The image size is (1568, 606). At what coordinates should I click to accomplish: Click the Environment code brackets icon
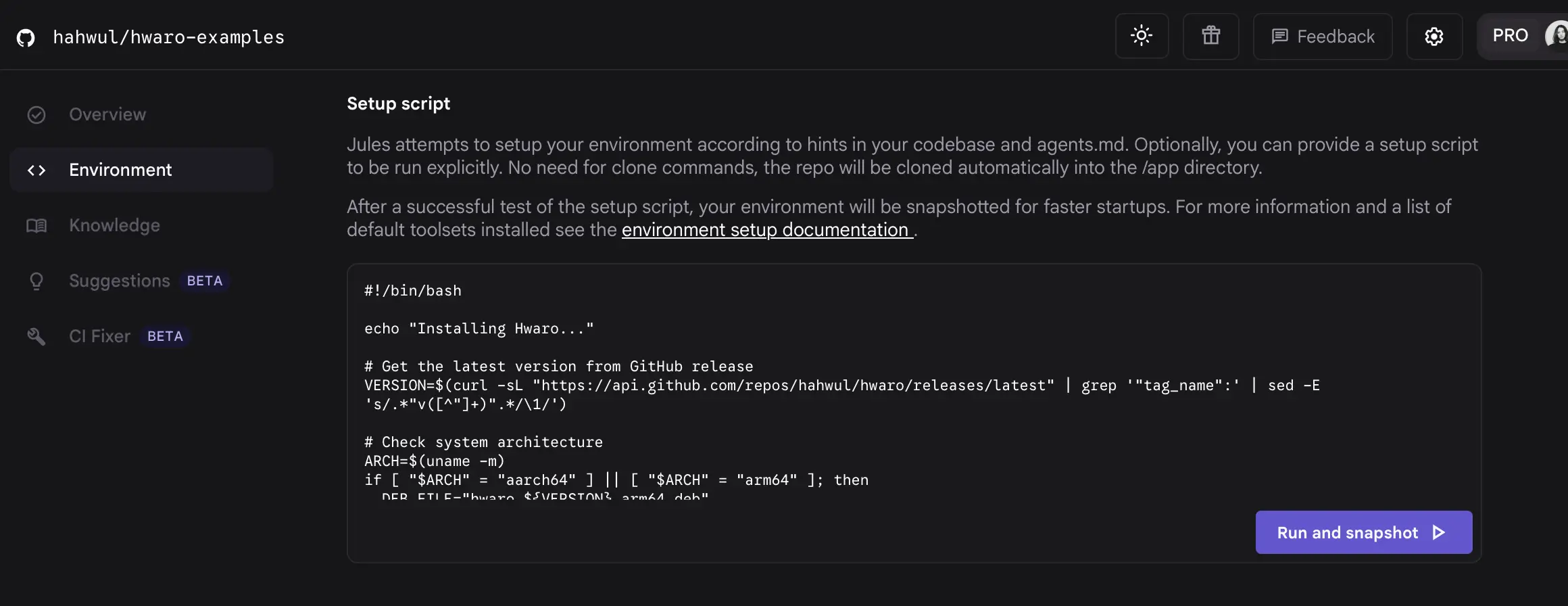click(x=36, y=170)
